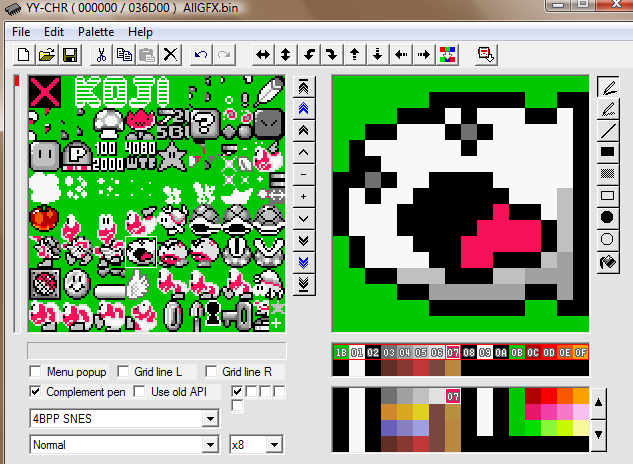This screenshot has height=464, width=633.
Task: Select palette color 07
Action: (x=453, y=353)
